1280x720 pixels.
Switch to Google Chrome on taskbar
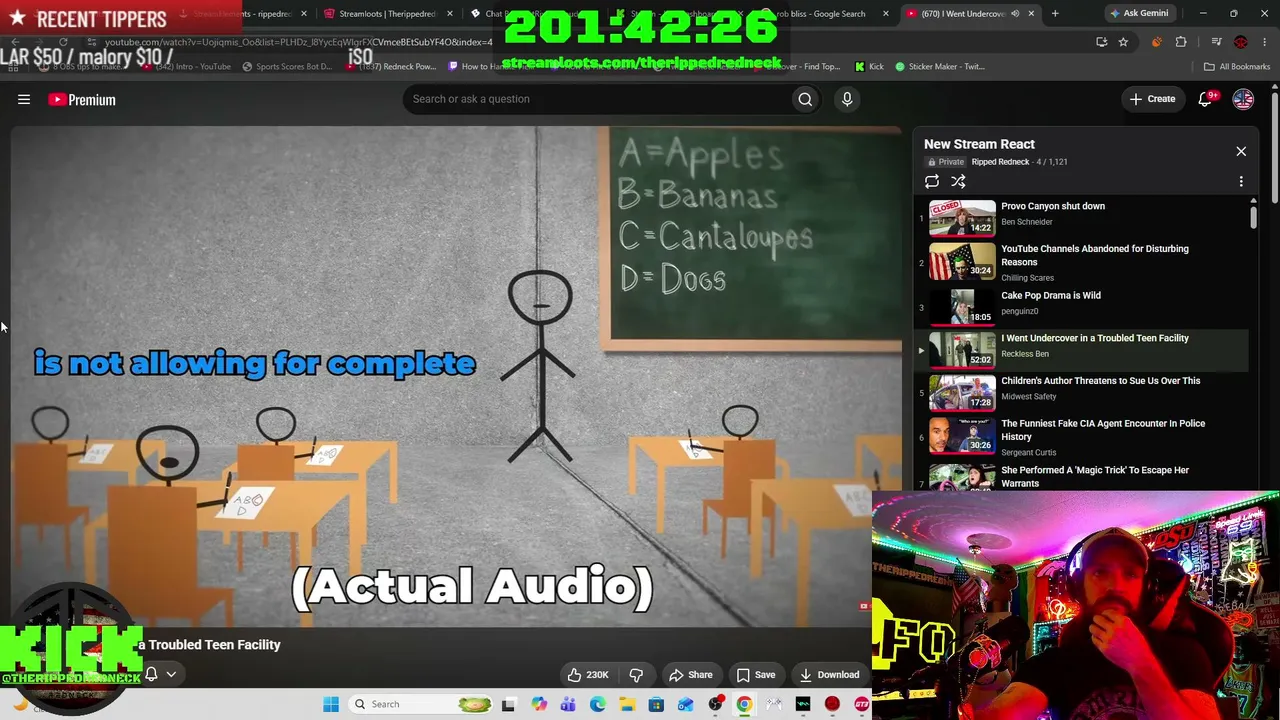coord(744,704)
